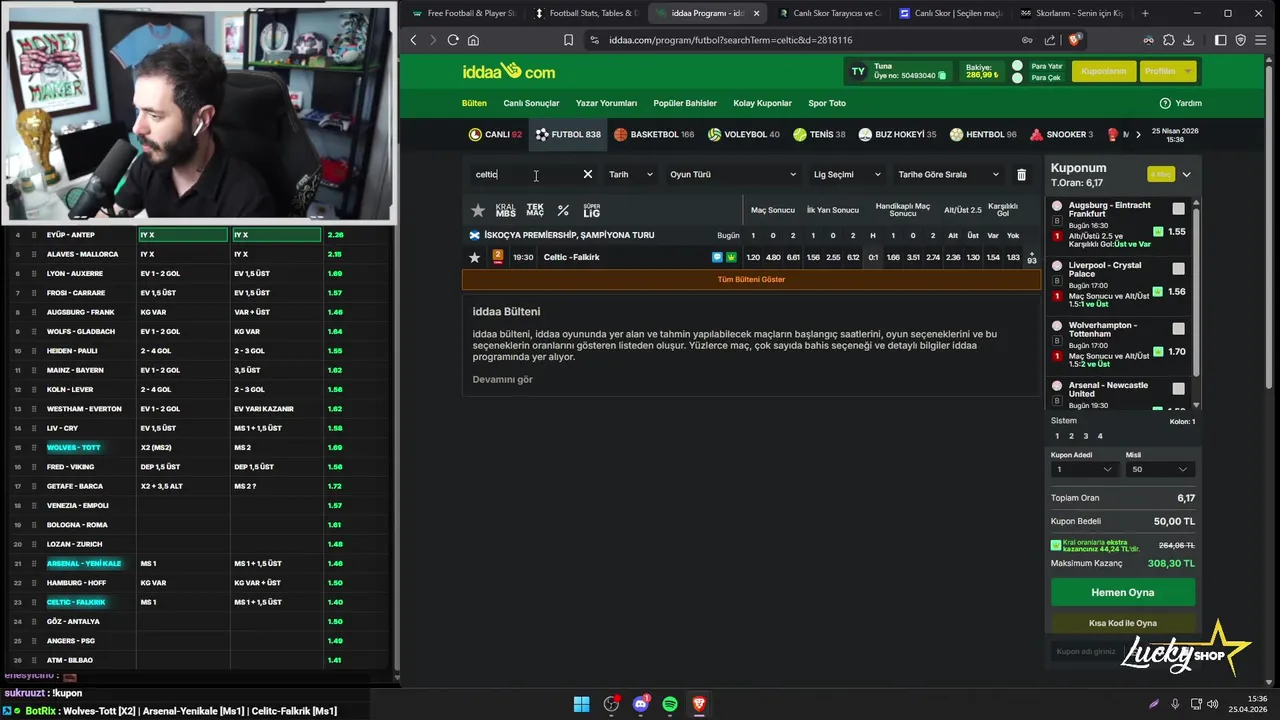Image resolution: width=1280 pixels, height=720 pixels.
Task: Open Yardım help icon
Action: click(x=1165, y=103)
